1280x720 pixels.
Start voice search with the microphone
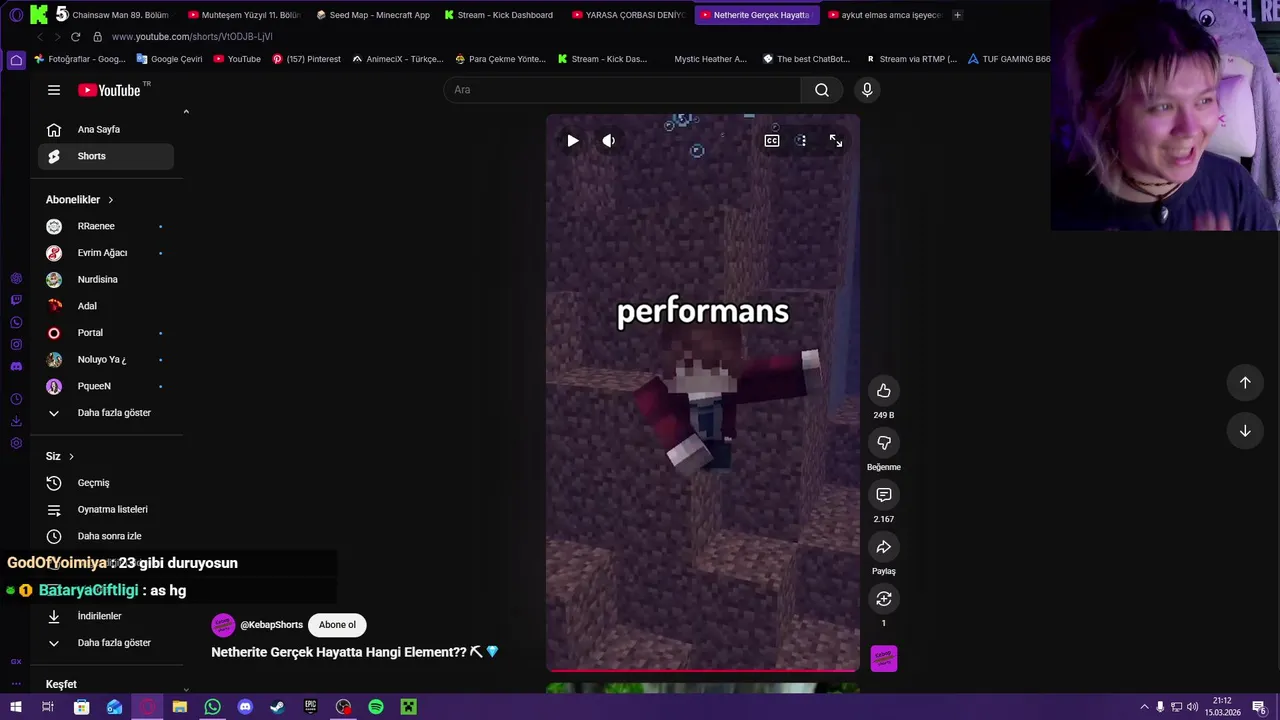tap(867, 90)
